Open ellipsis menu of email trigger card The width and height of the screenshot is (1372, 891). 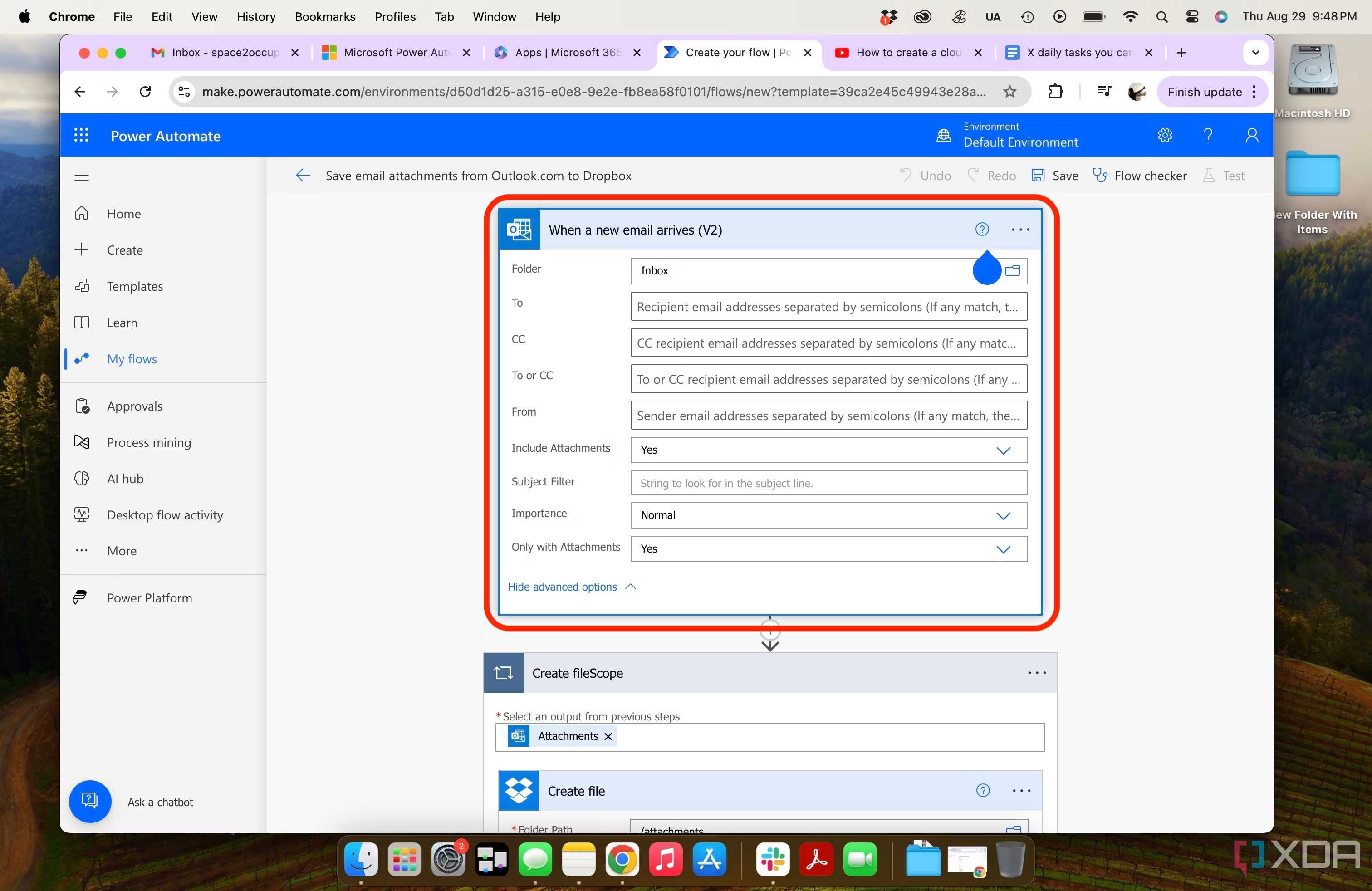pyautogui.click(x=1020, y=230)
